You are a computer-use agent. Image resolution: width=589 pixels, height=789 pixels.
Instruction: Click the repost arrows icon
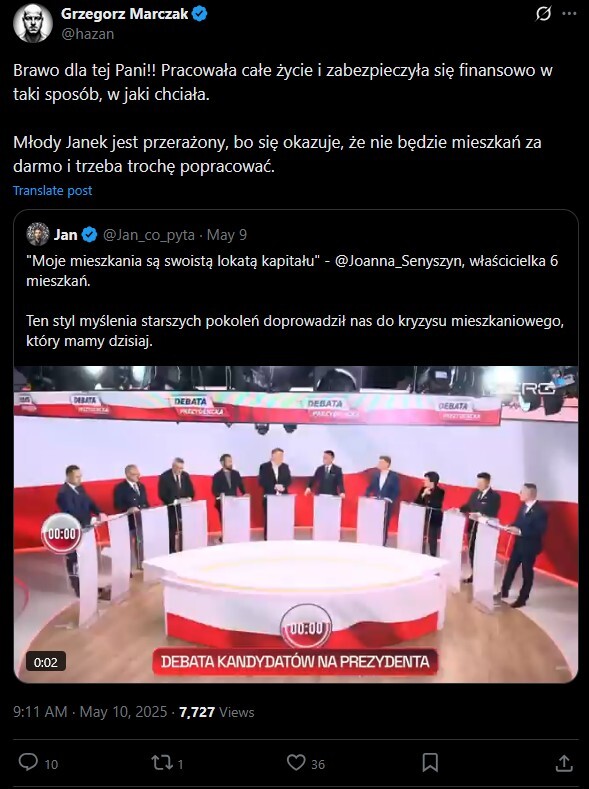point(162,763)
